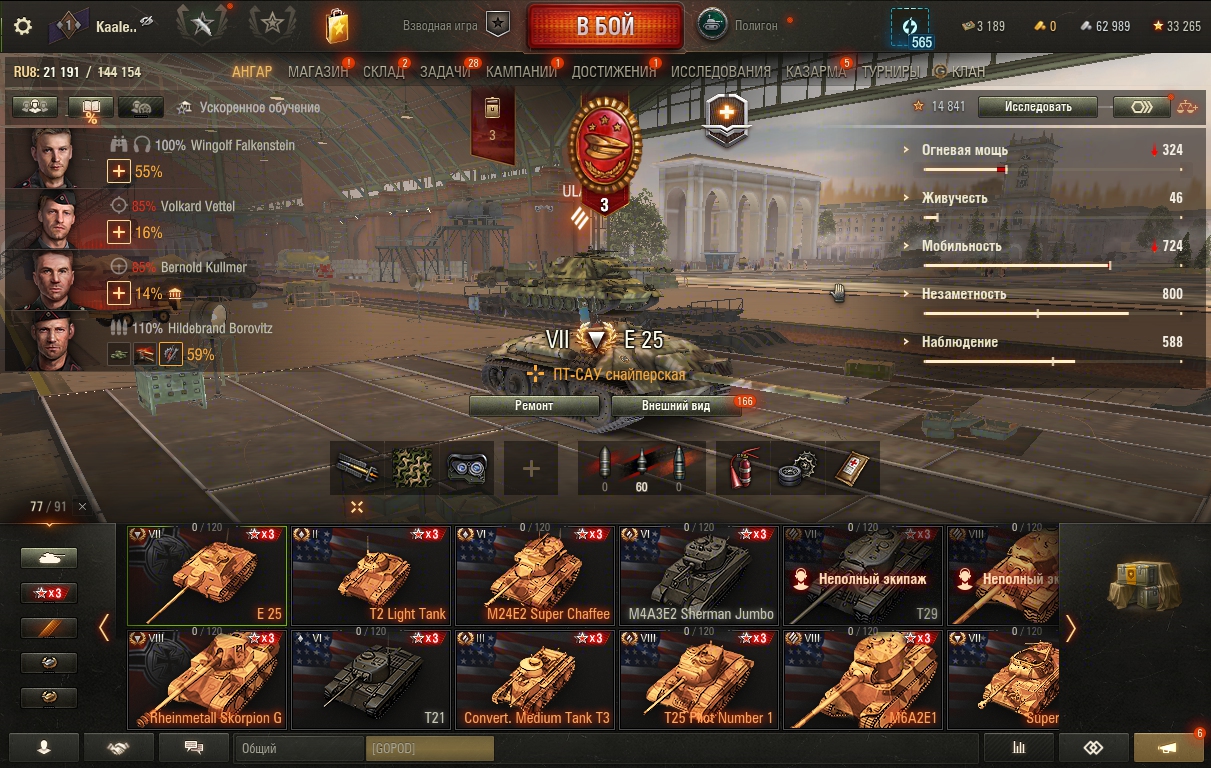
Task: Open the premium shop bag icon
Action: point(337,26)
